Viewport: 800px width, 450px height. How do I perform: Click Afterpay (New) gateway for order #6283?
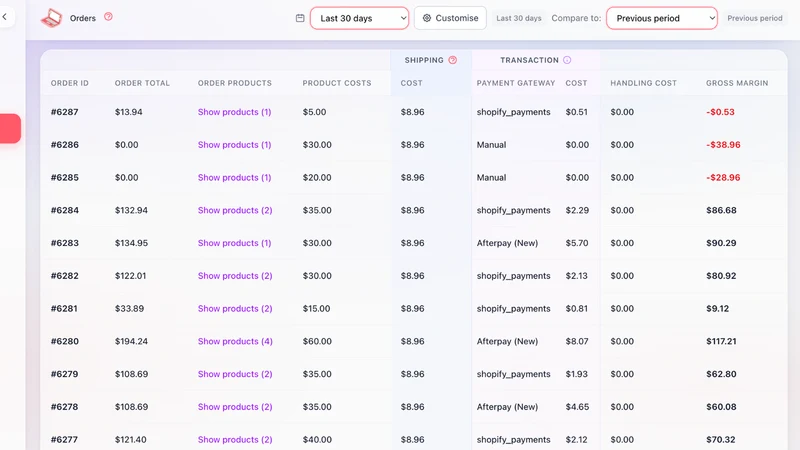coord(507,243)
